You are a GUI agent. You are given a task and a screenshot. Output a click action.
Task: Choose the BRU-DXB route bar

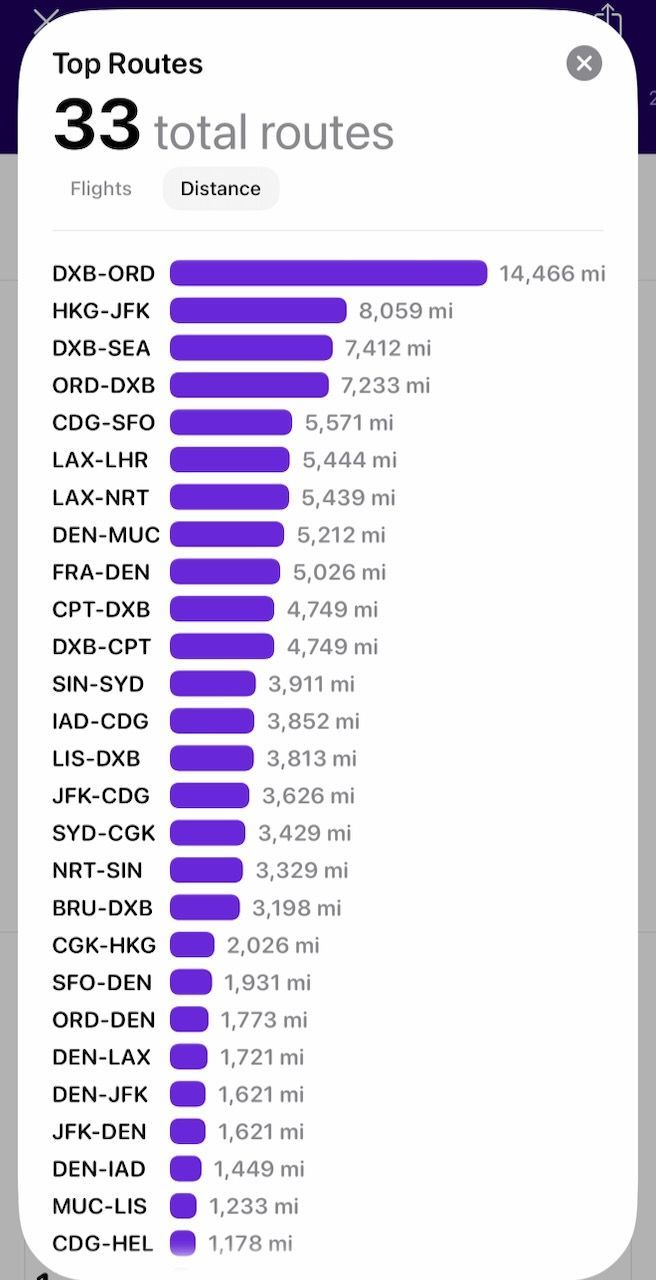coord(205,908)
